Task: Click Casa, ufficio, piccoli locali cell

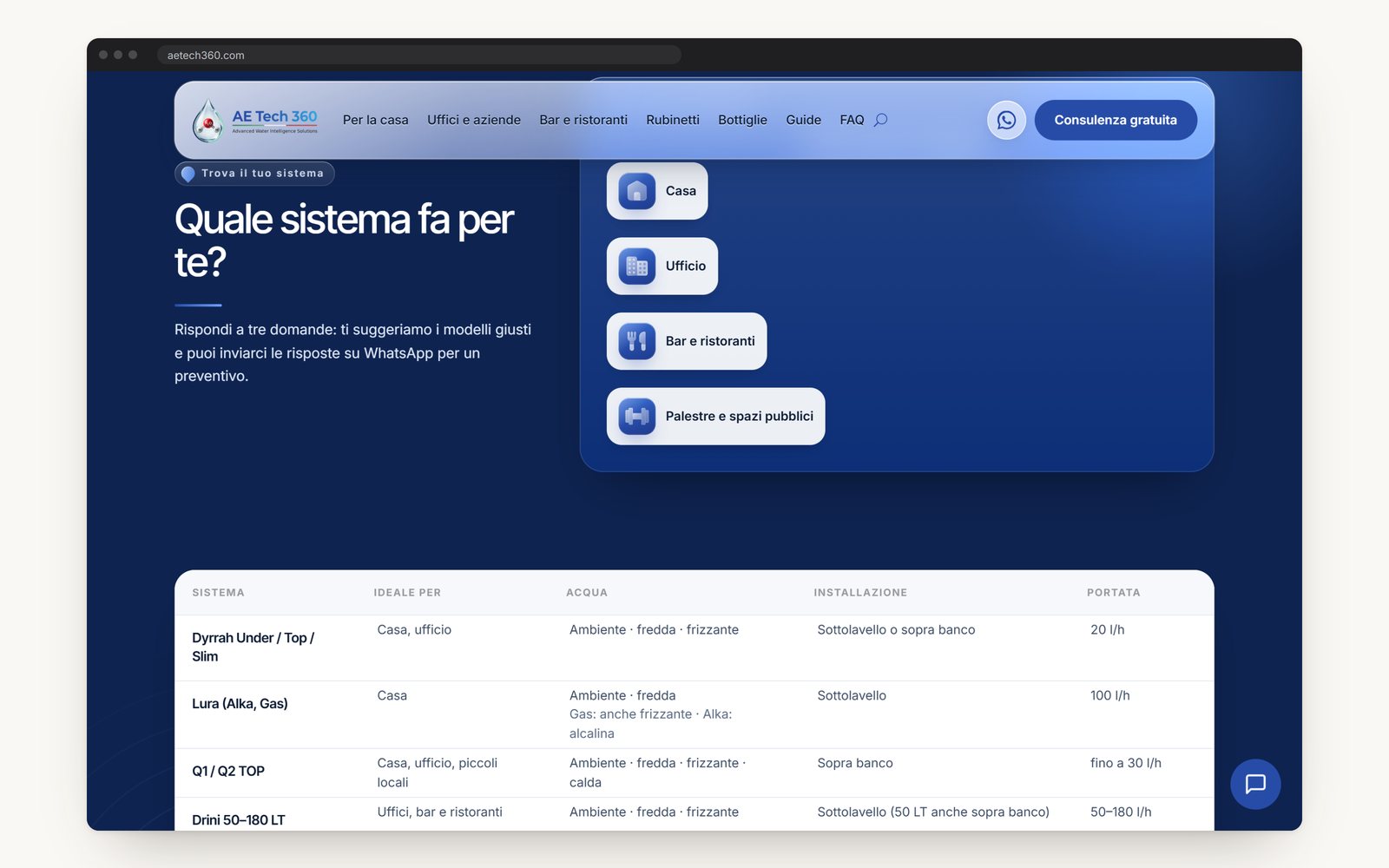Action: [438, 773]
